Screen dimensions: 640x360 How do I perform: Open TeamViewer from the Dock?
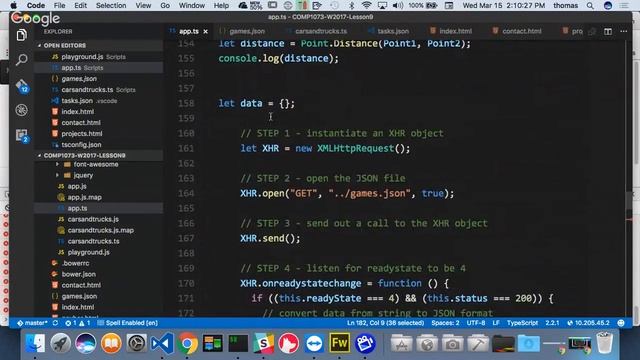(x=314, y=343)
